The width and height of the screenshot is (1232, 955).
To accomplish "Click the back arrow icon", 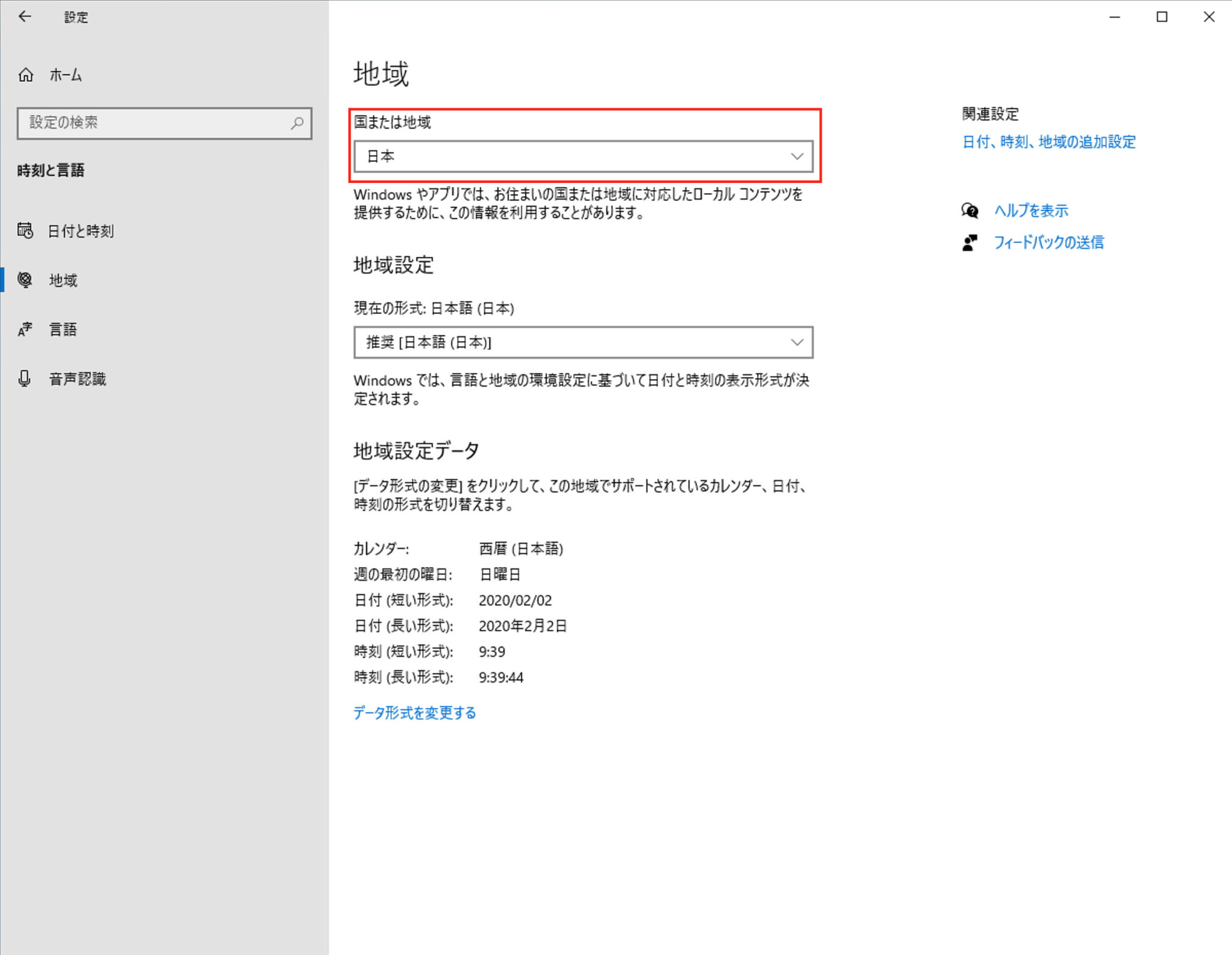I will 25,16.
